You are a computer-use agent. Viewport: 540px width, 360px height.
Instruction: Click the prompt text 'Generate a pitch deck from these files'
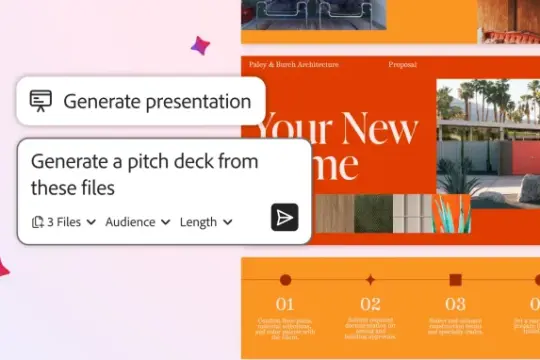click(145, 175)
